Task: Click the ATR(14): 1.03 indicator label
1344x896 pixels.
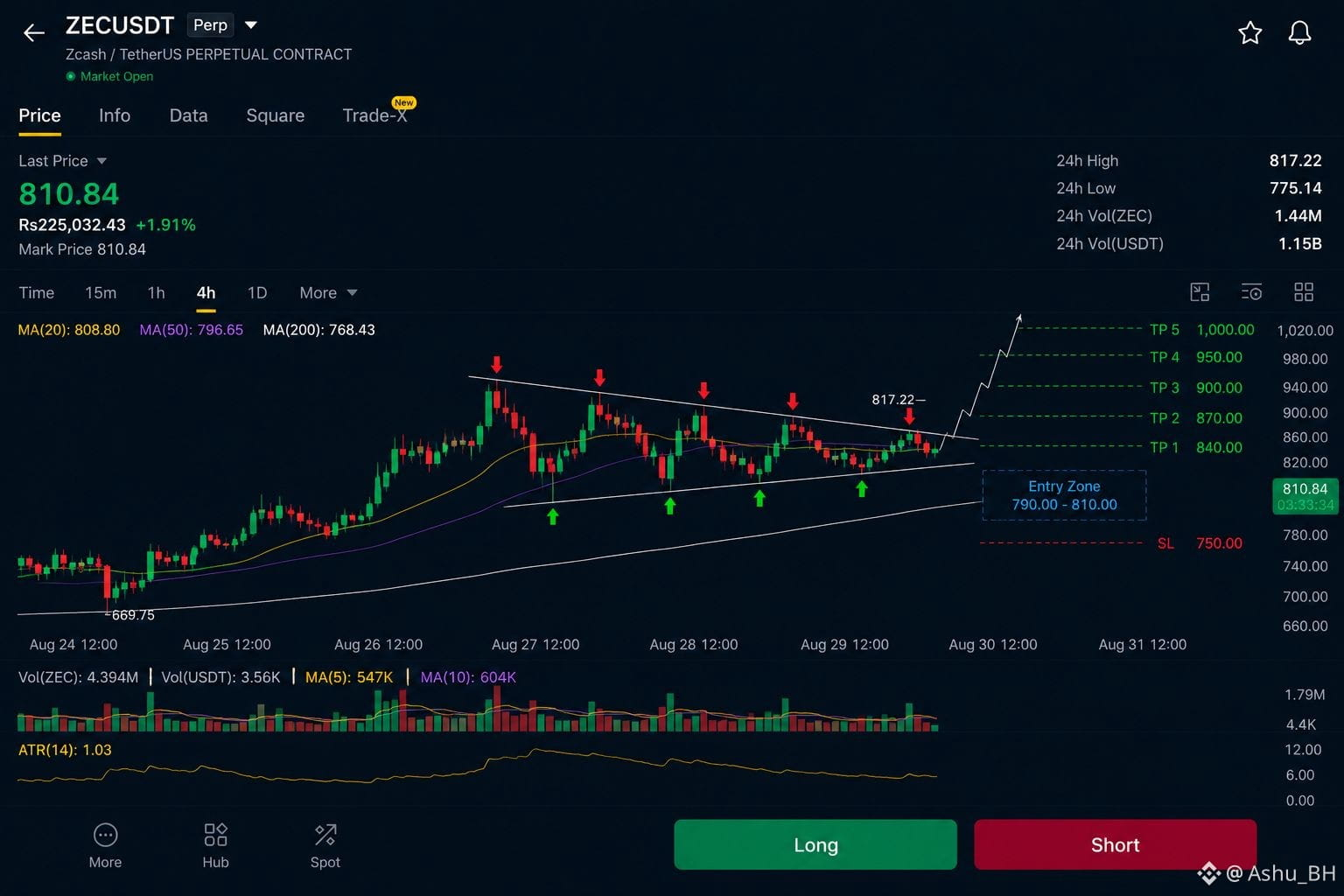Action: 65,750
